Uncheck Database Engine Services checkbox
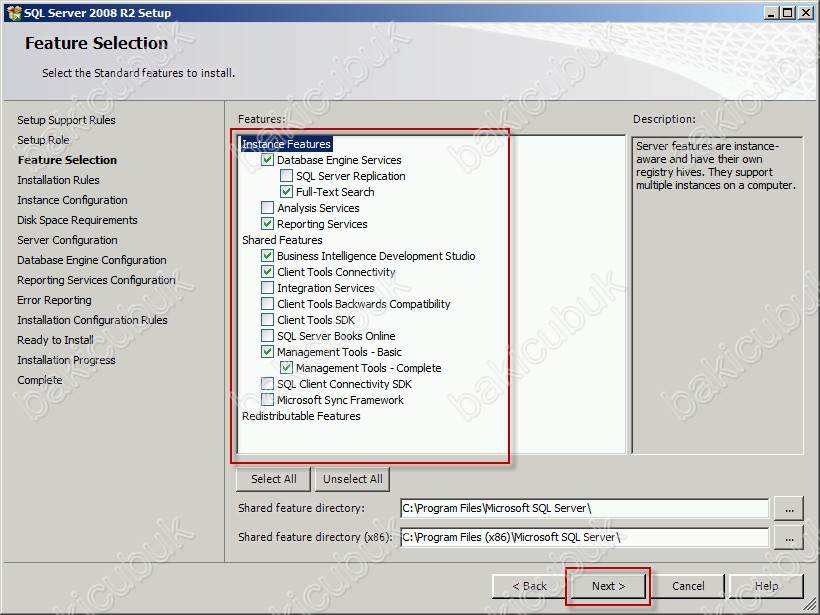820x615 pixels. (267, 160)
